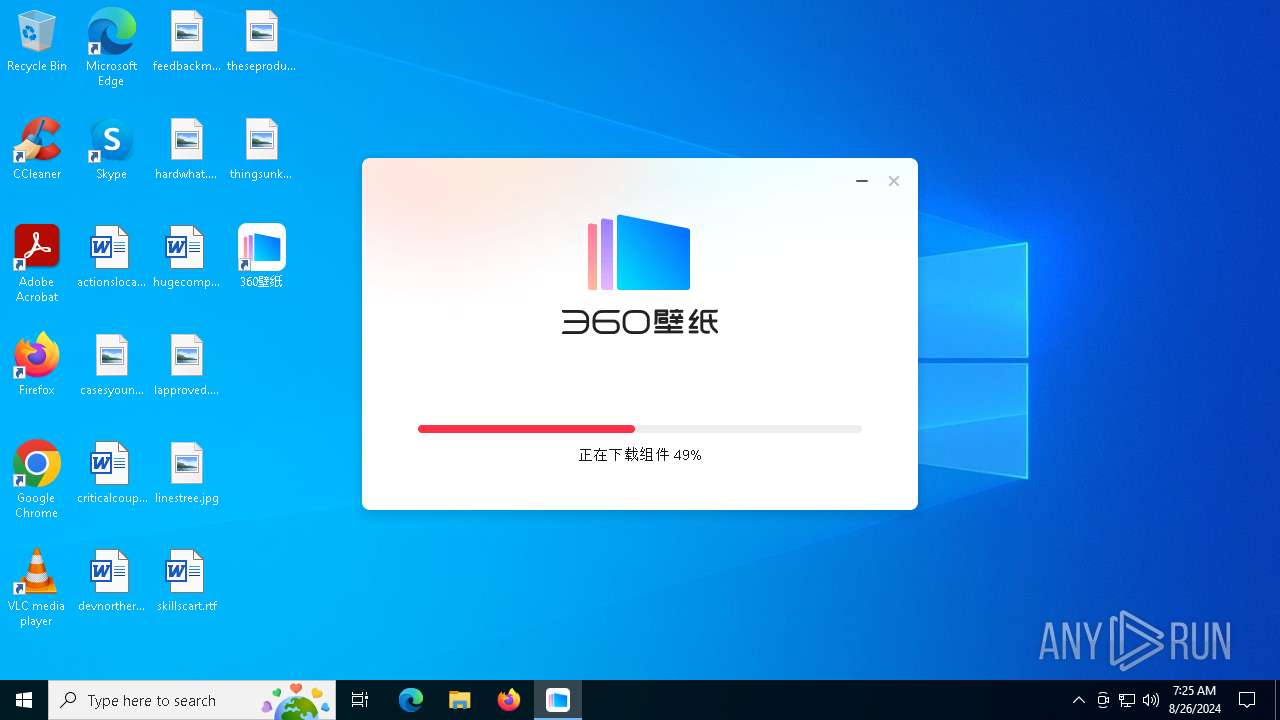Focus the Type here to search box

click(192, 700)
